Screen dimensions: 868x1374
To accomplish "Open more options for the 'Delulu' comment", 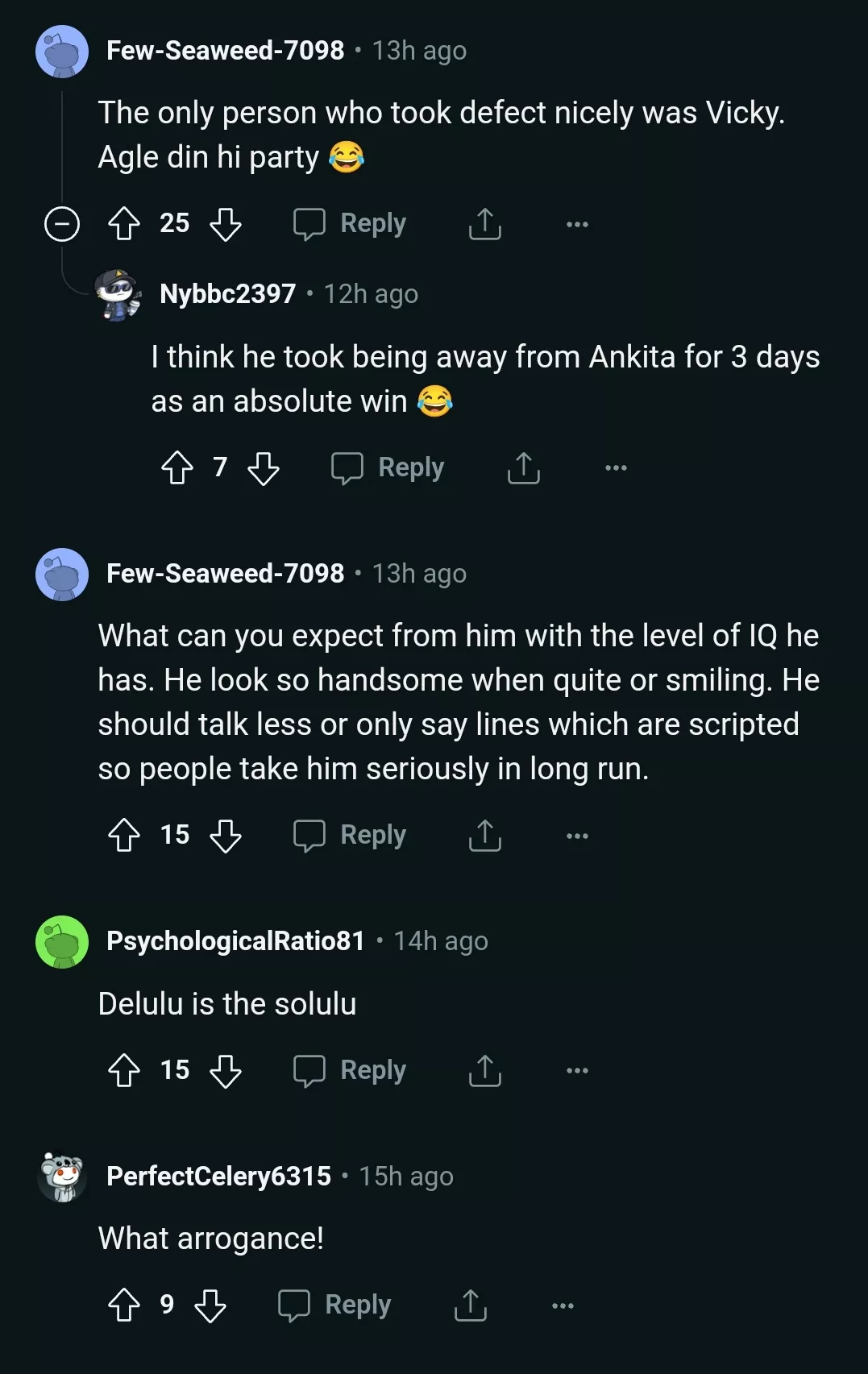I will [x=577, y=1070].
